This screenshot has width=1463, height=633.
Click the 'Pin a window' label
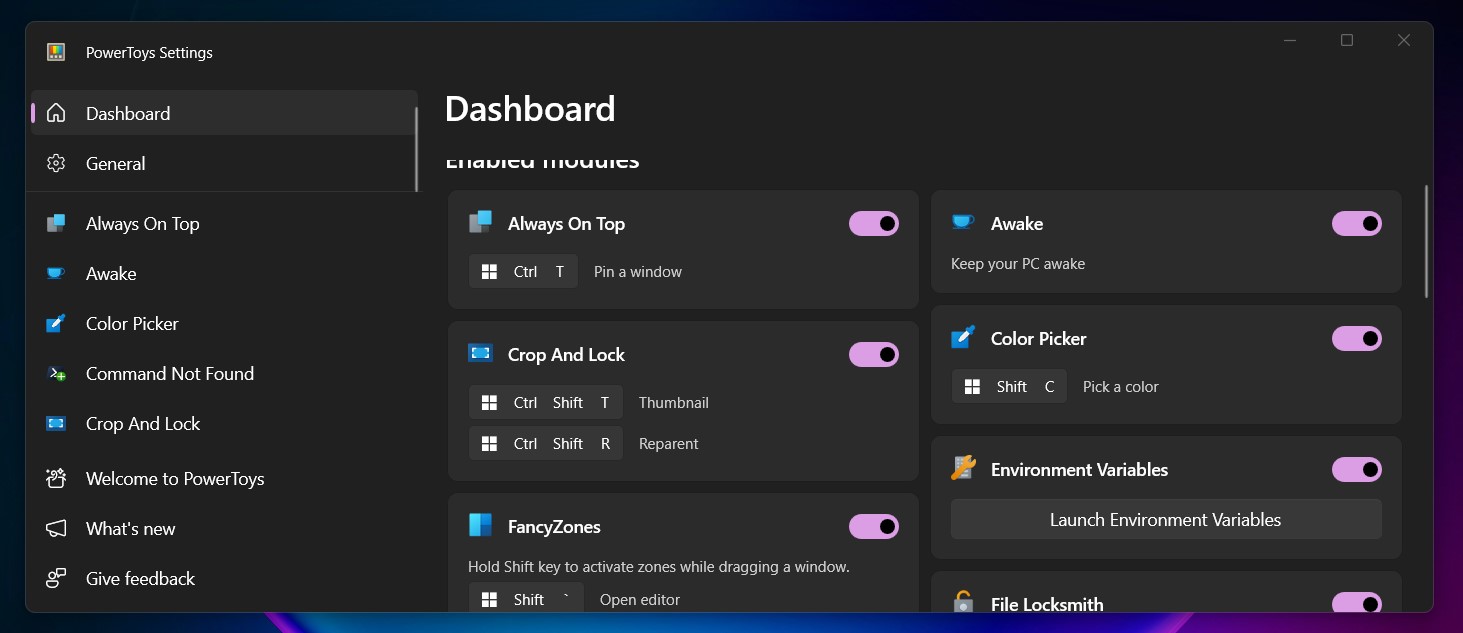[638, 272]
